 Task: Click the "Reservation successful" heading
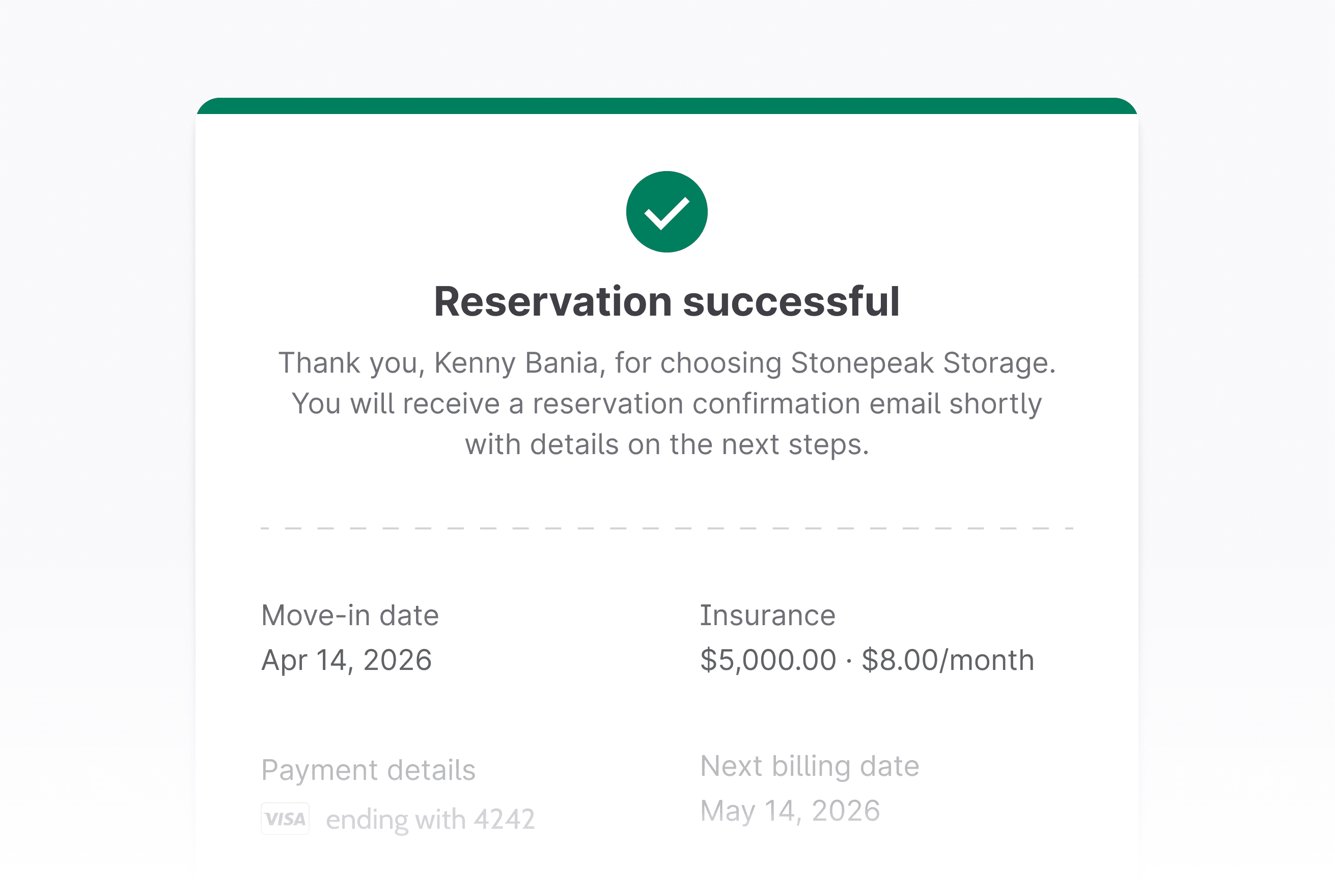[x=666, y=301]
